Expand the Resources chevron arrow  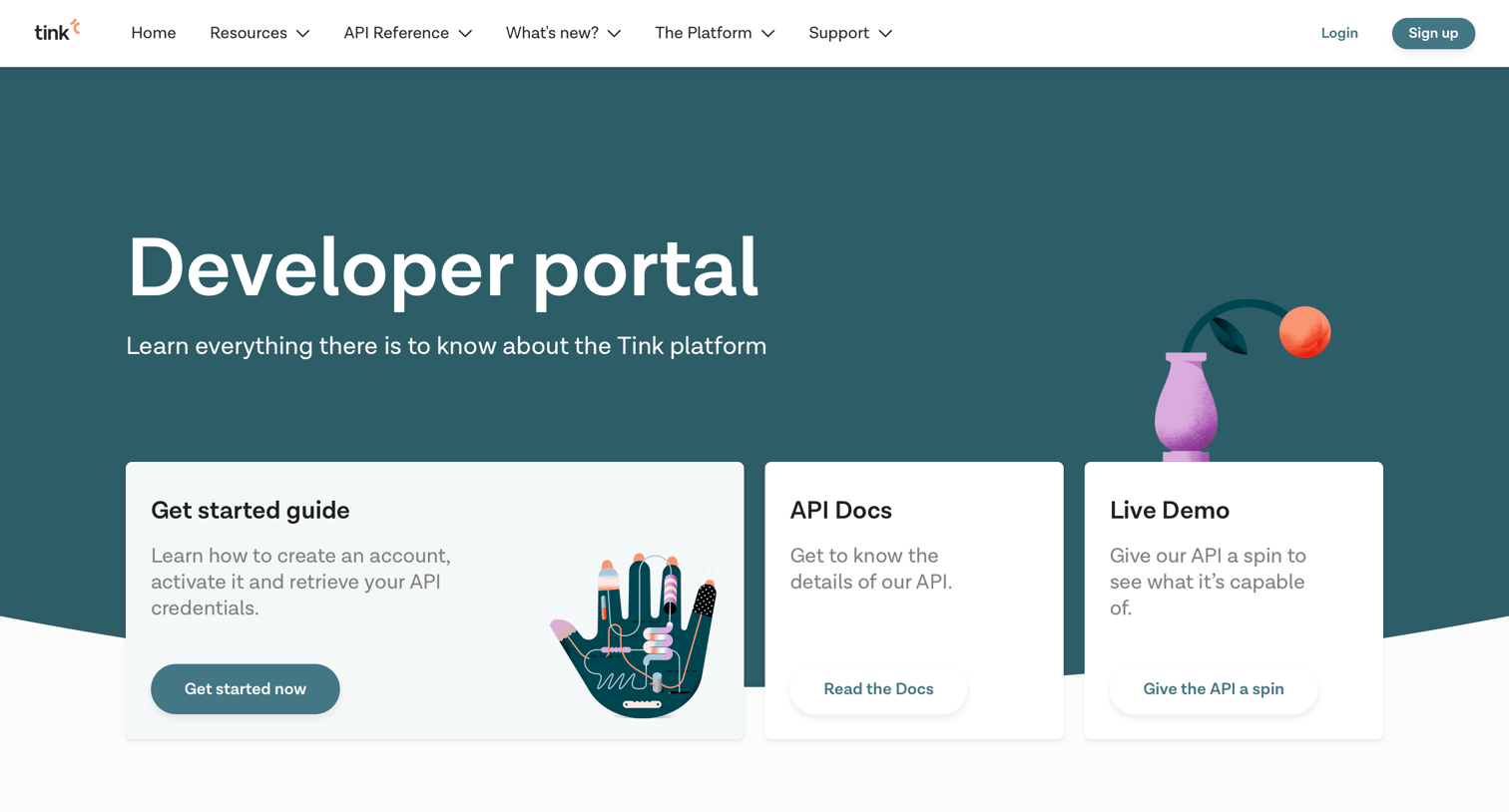click(x=302, y=34)
